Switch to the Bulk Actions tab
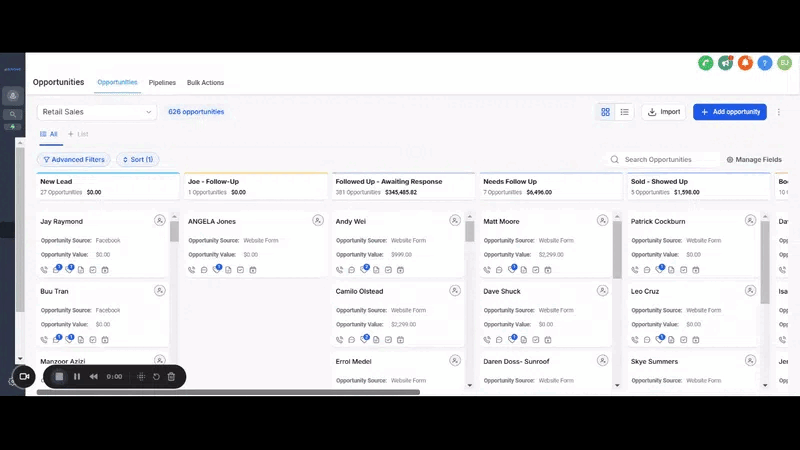This screenshot has width=800, height=450. (205, 83)
